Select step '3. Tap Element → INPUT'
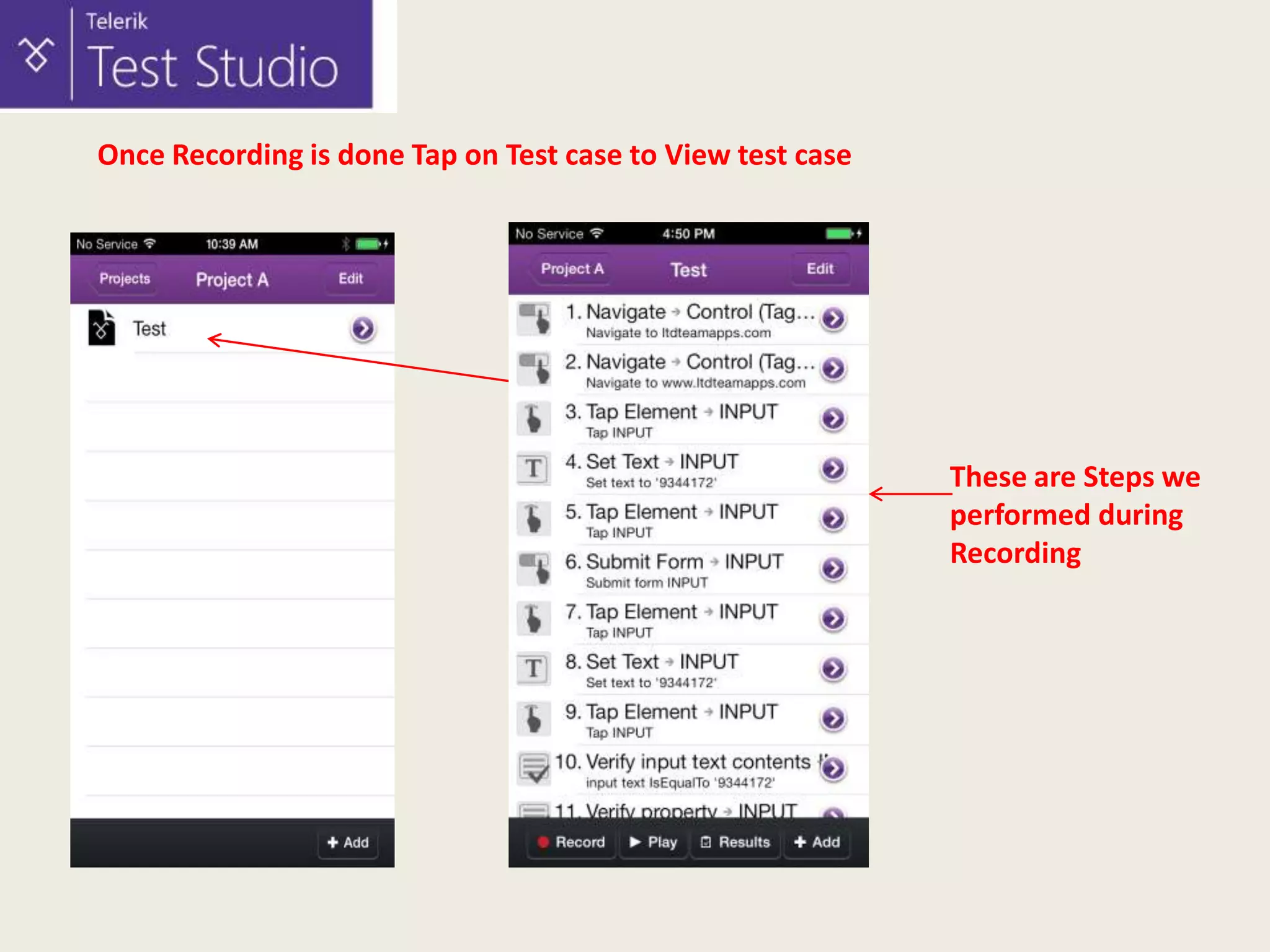The image size is (1270, 952). pos(671,412)
